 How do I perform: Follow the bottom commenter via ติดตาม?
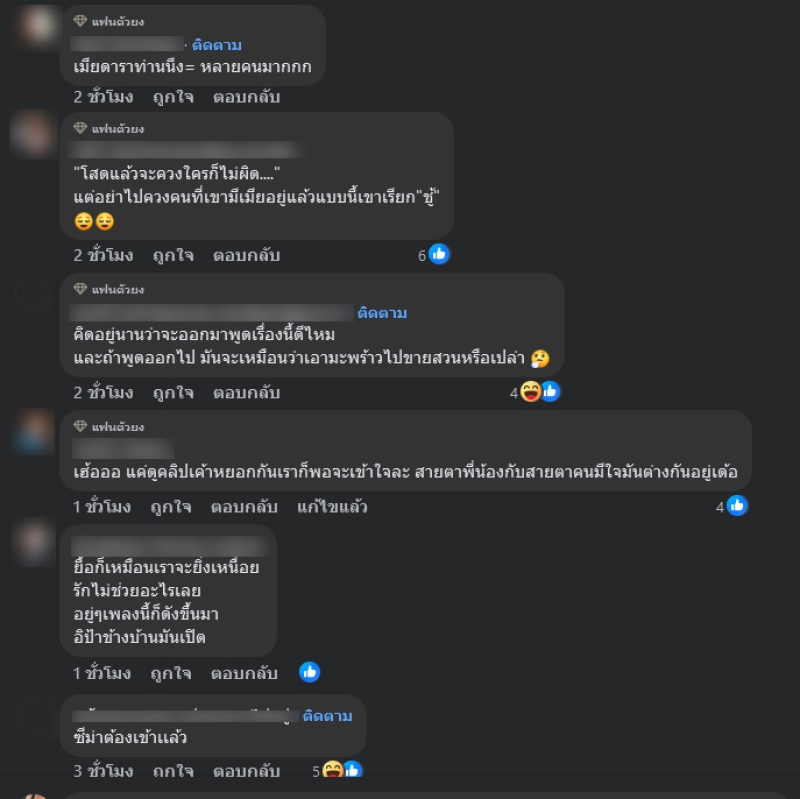pyautogui.click(x=328, y=716)
